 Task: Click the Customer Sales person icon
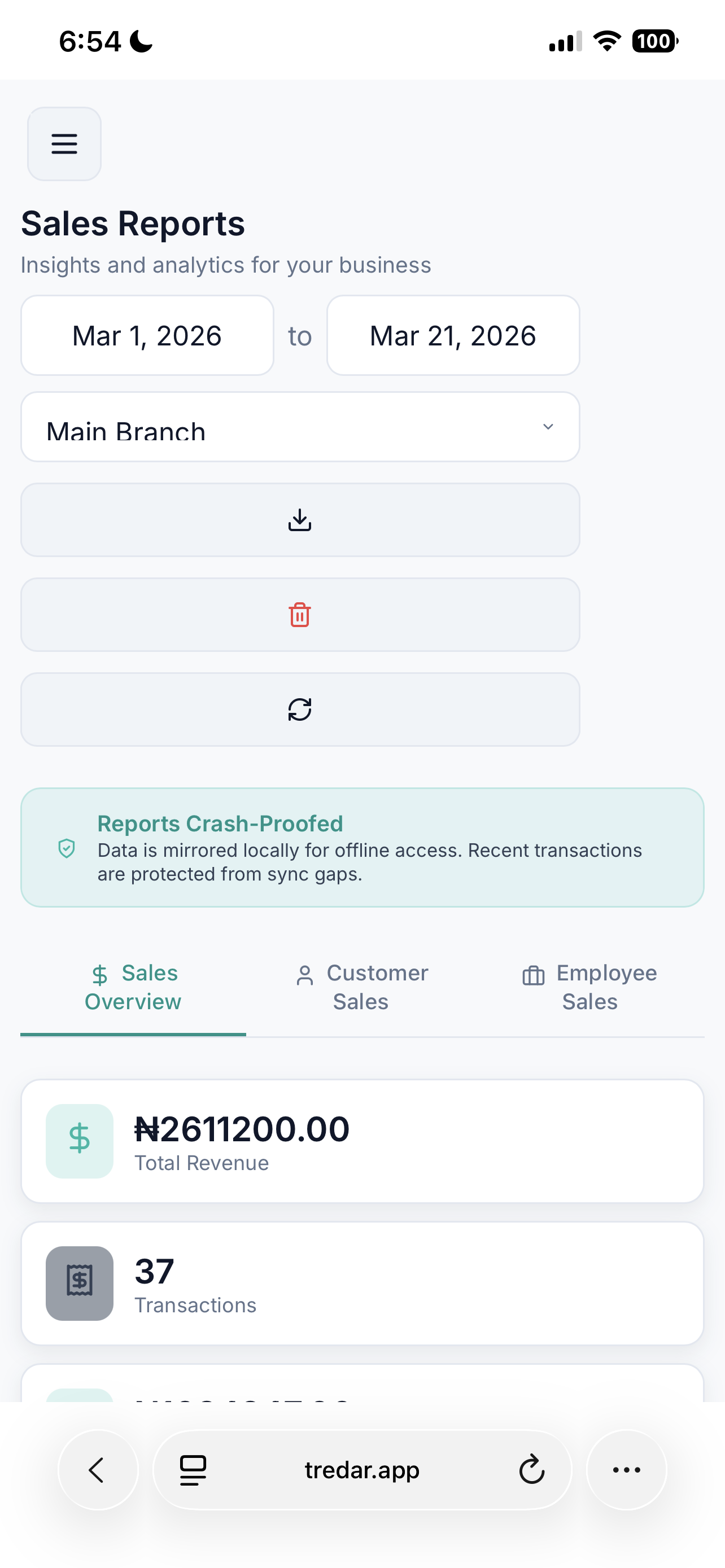tap(304, 972)
